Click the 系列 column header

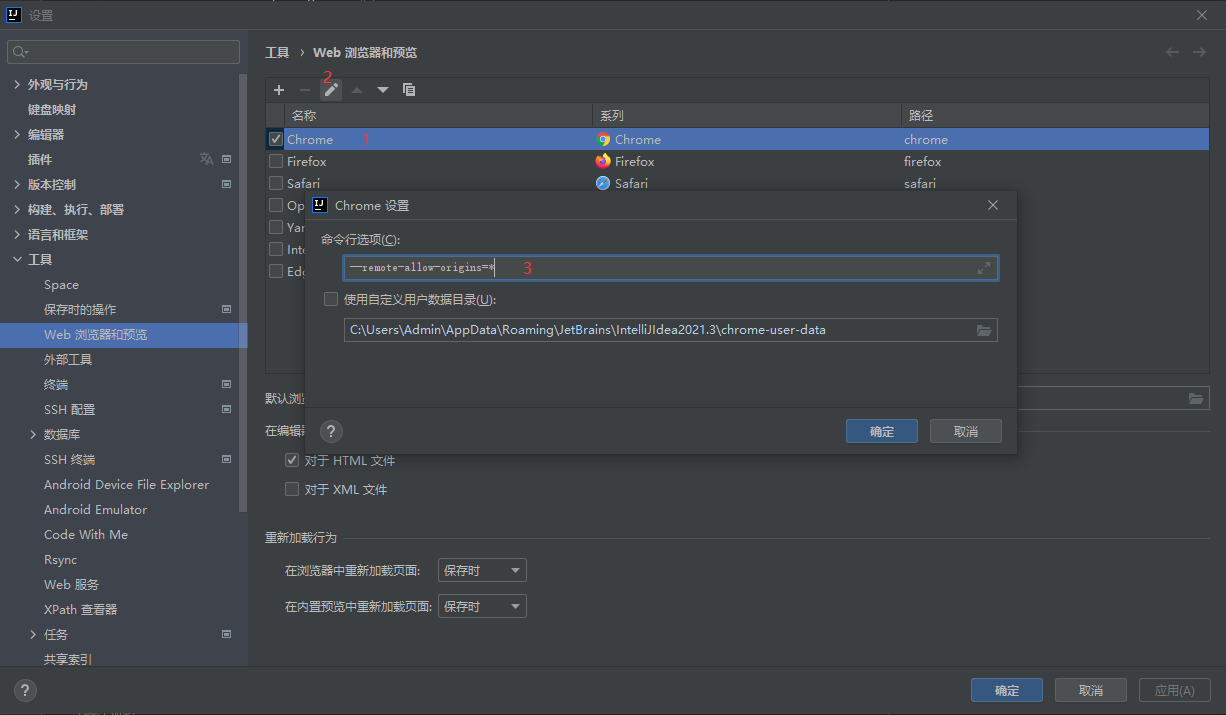tap(746, 116)
